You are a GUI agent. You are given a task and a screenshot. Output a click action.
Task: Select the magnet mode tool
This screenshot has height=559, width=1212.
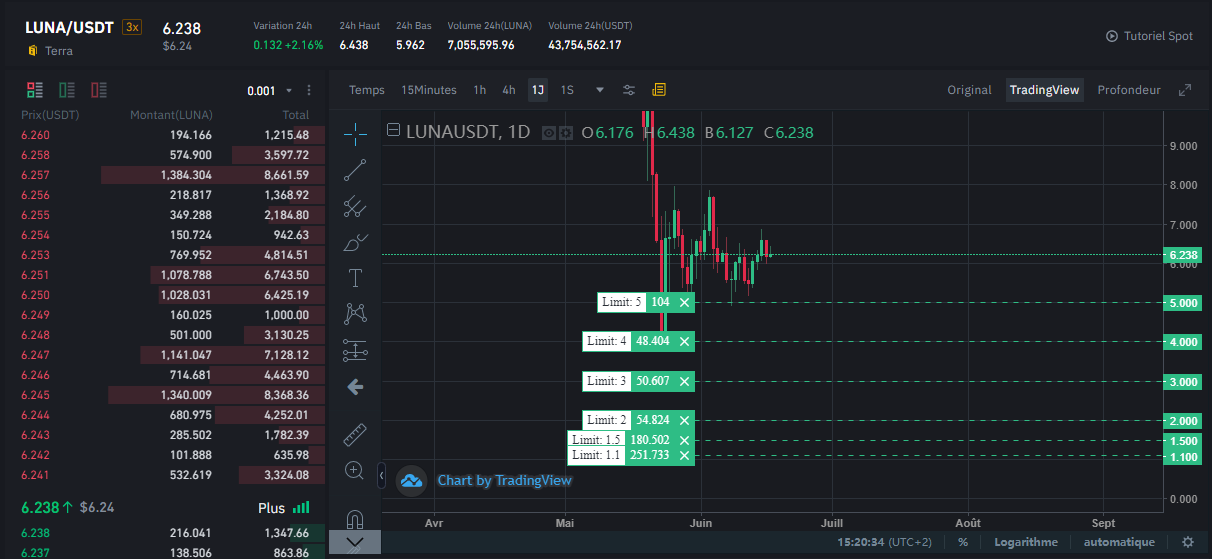355,518
